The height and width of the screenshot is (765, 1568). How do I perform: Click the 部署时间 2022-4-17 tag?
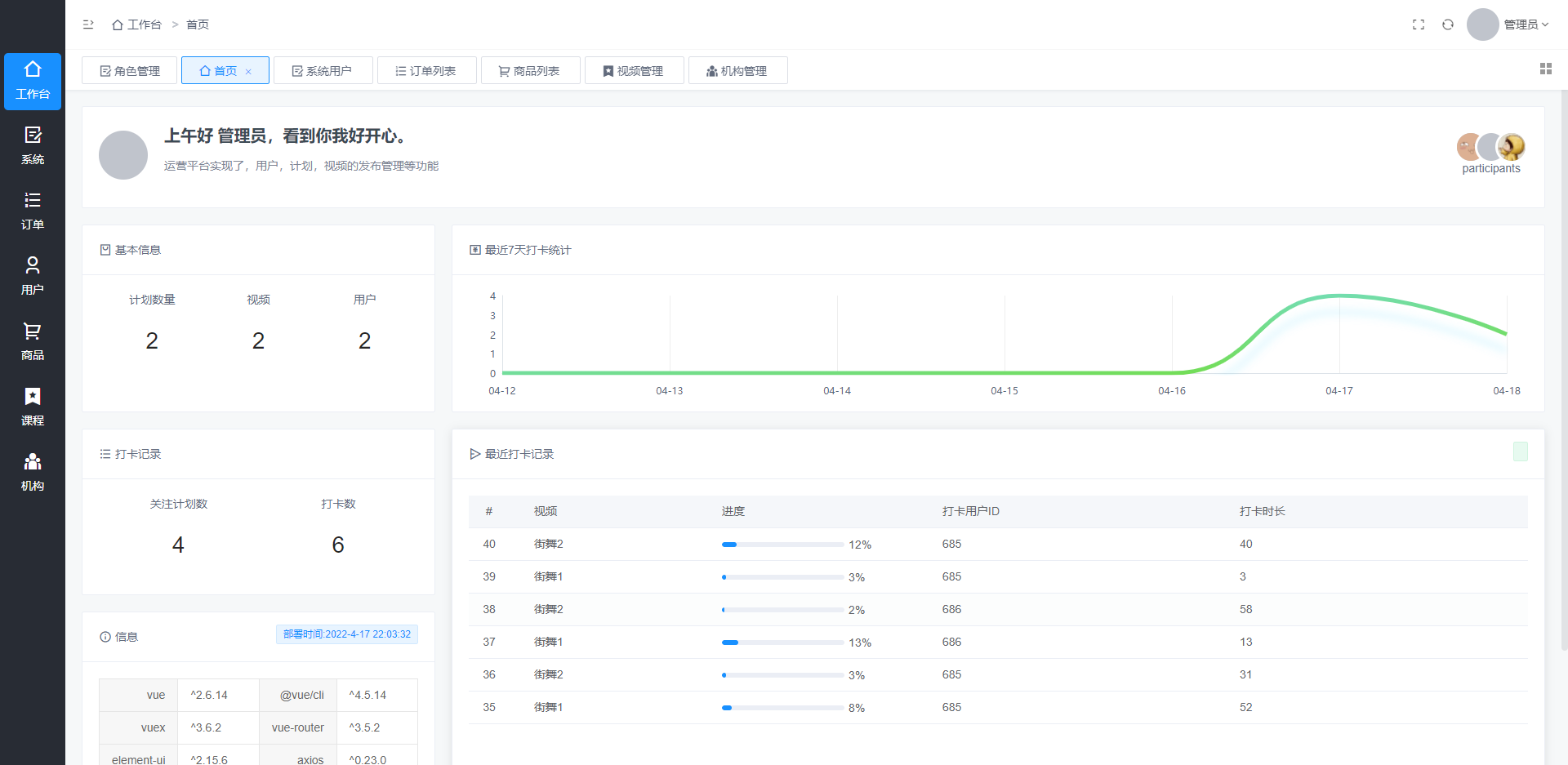pos(347,634)
